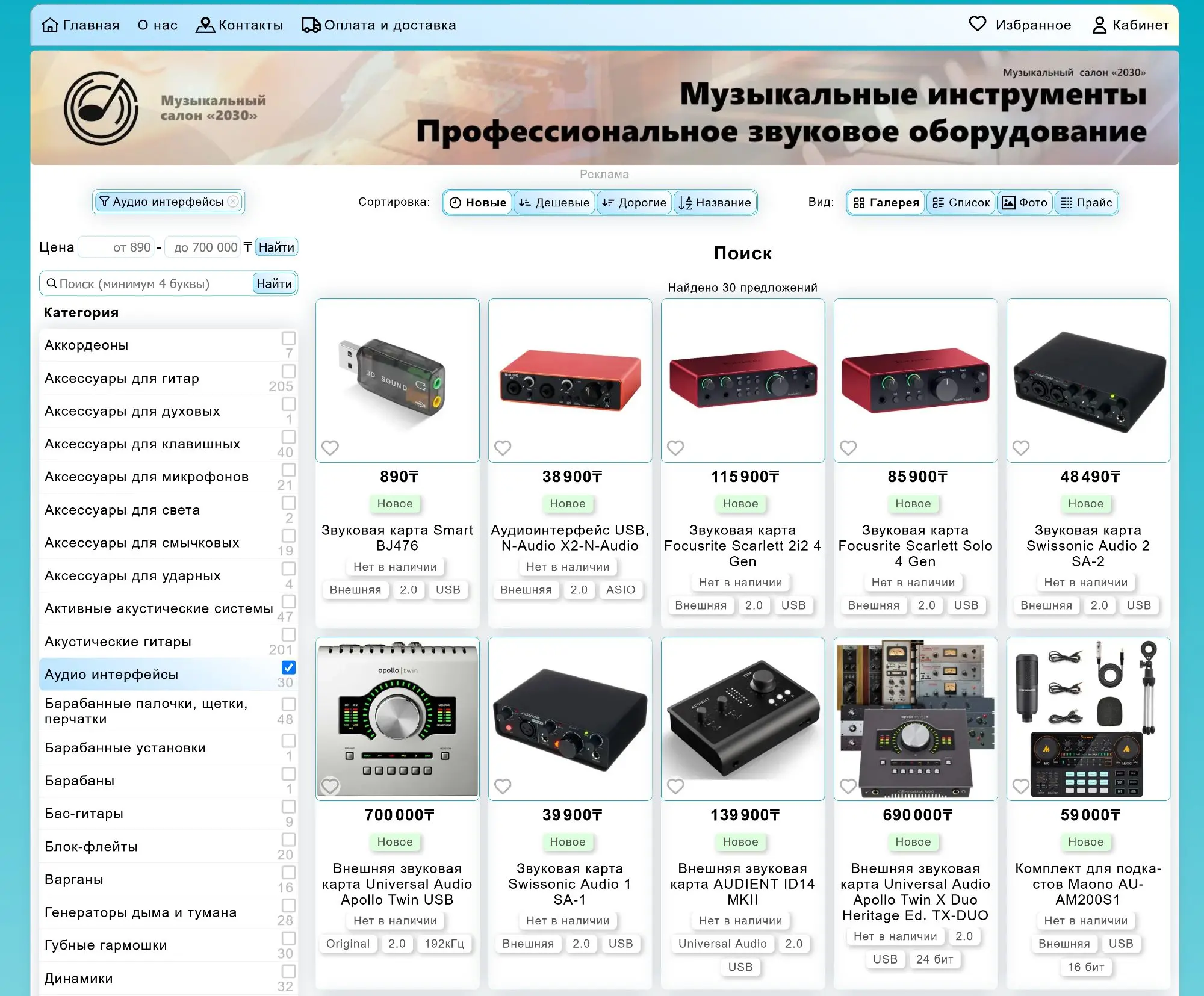Click the Избранное heart icon in header
Image resolution: width=1204 pixels, height=996 pixels.
point(978,24)
